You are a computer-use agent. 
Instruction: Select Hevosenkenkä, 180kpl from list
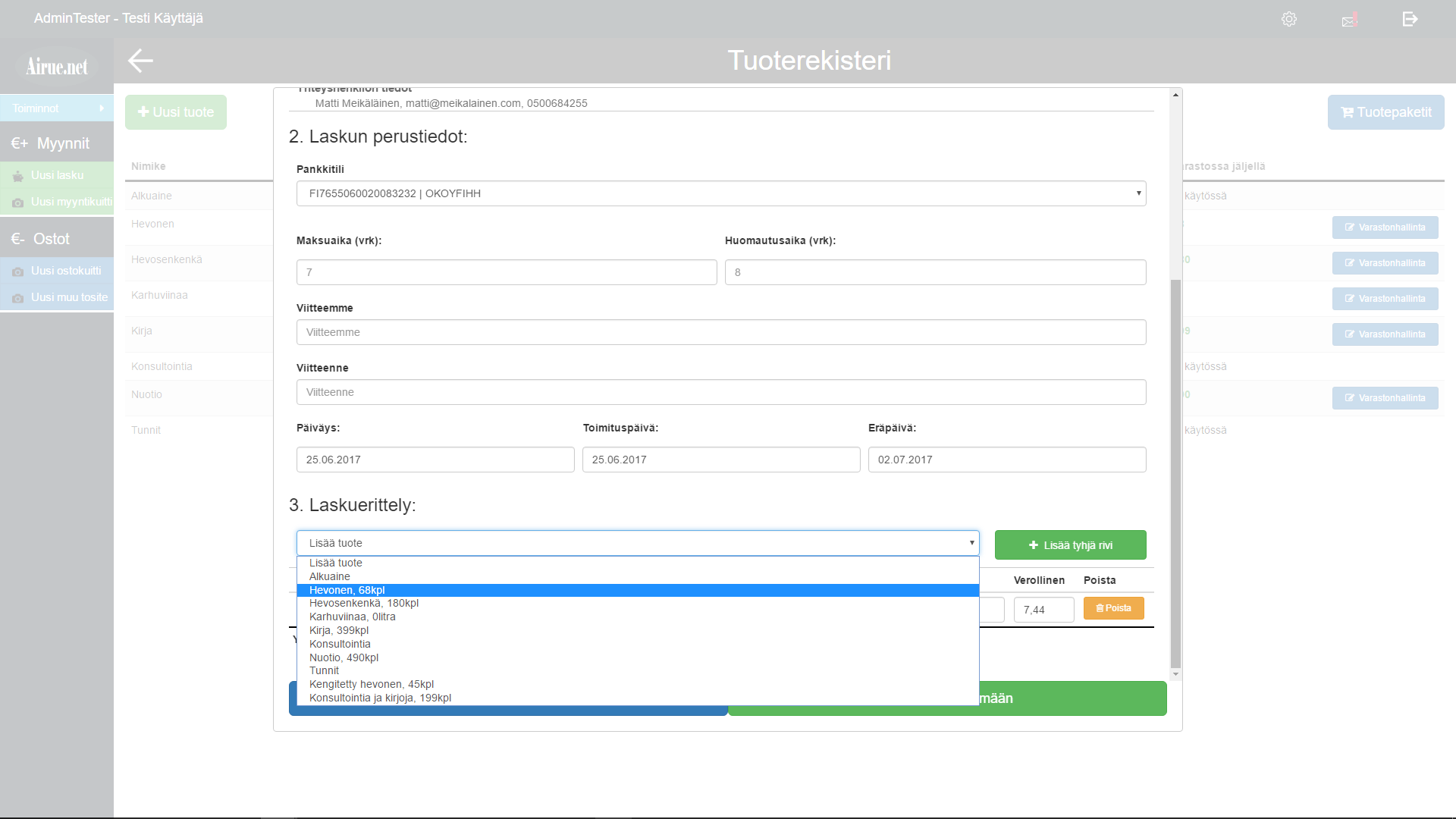pyautogui.click(x=364, y=604)
